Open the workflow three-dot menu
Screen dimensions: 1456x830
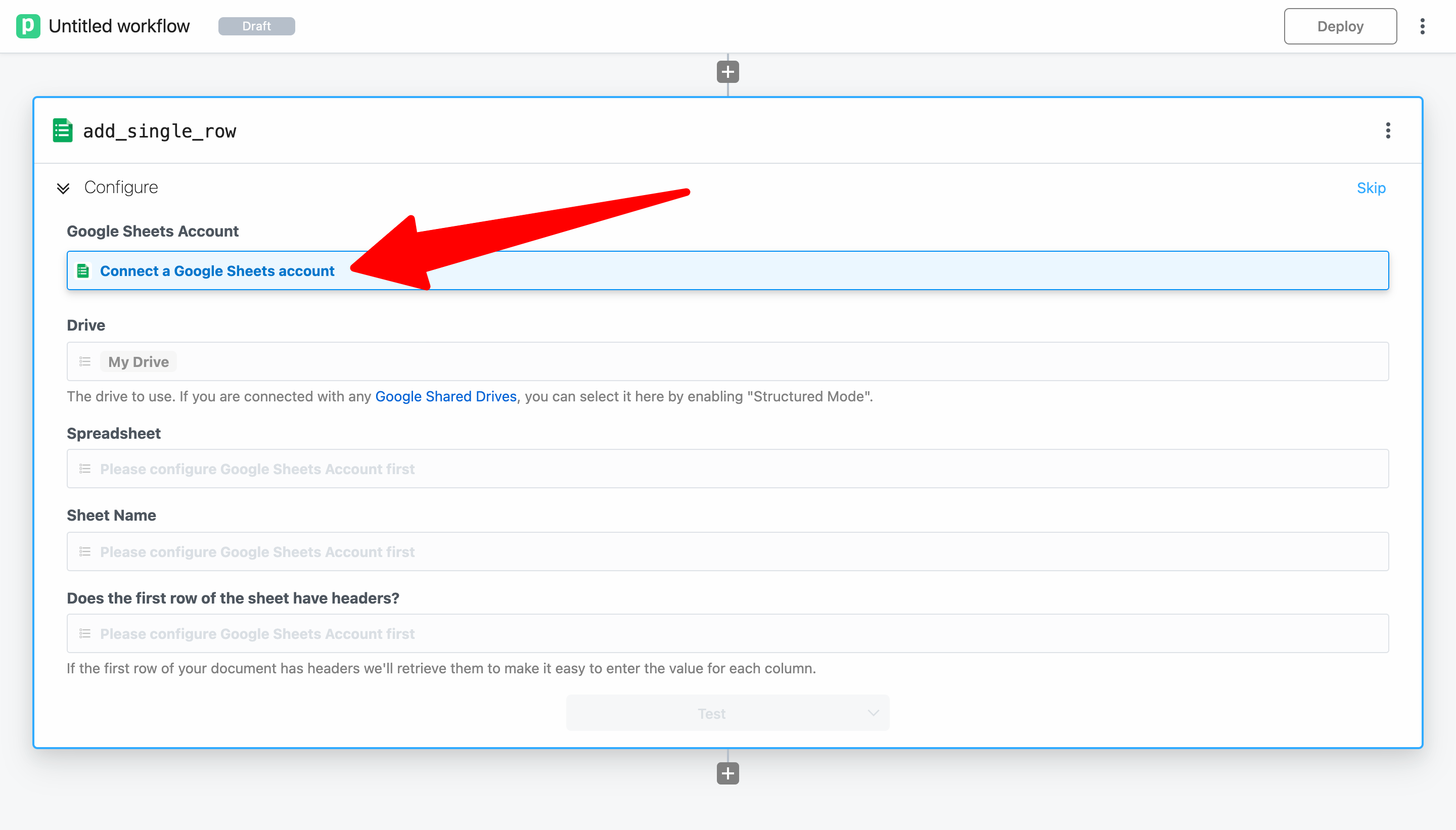click(1422, 26)
